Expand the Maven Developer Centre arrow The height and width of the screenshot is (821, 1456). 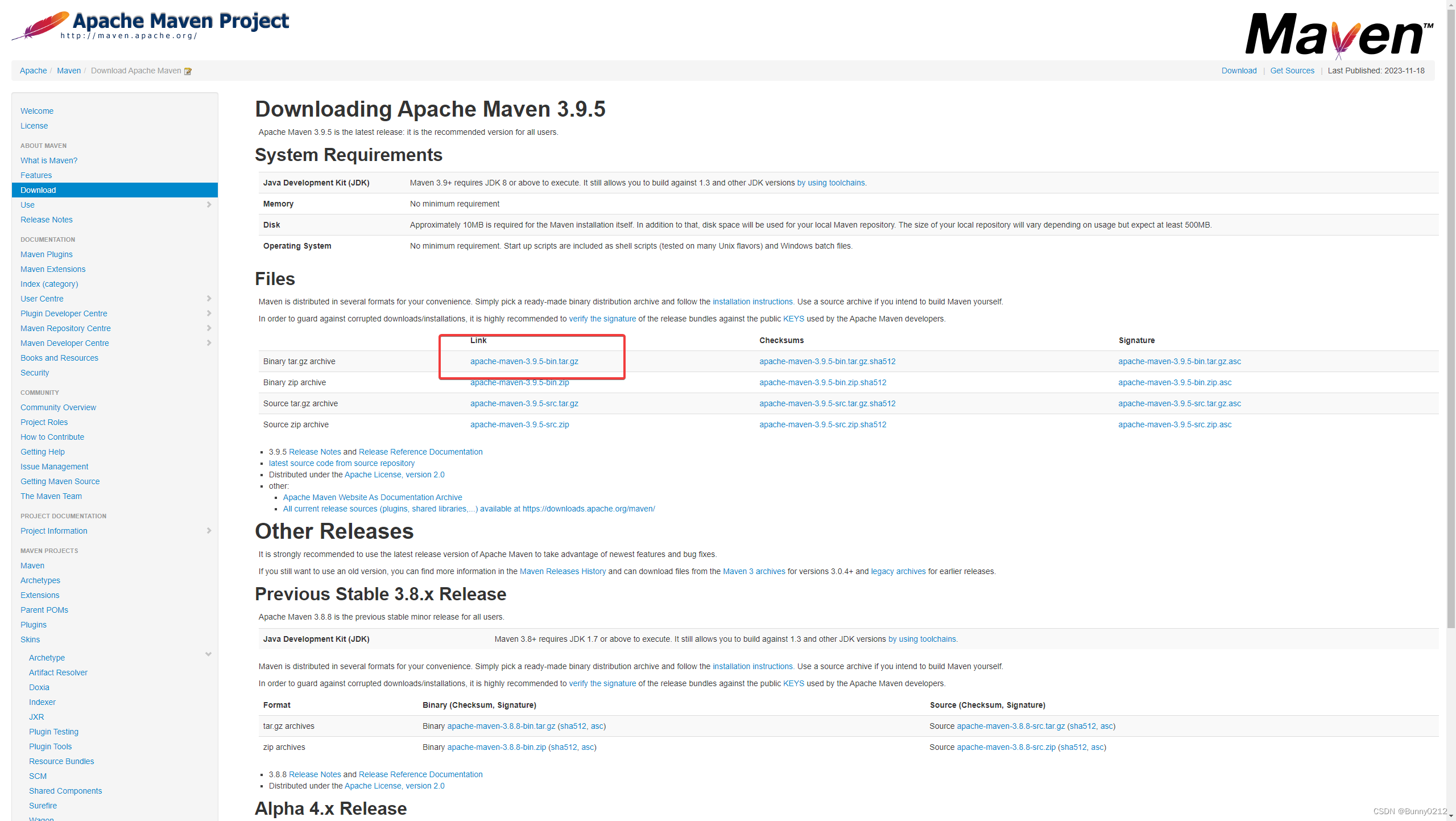point(209,343)
